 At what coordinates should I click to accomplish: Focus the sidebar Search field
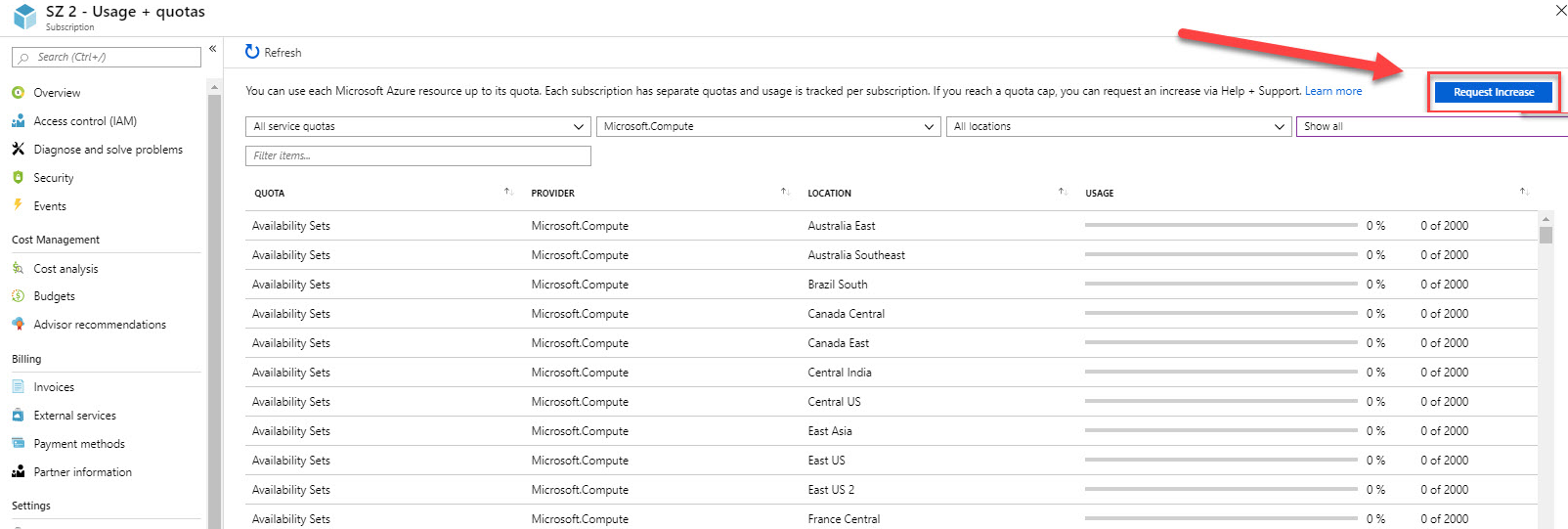click(x=107, y=58)
